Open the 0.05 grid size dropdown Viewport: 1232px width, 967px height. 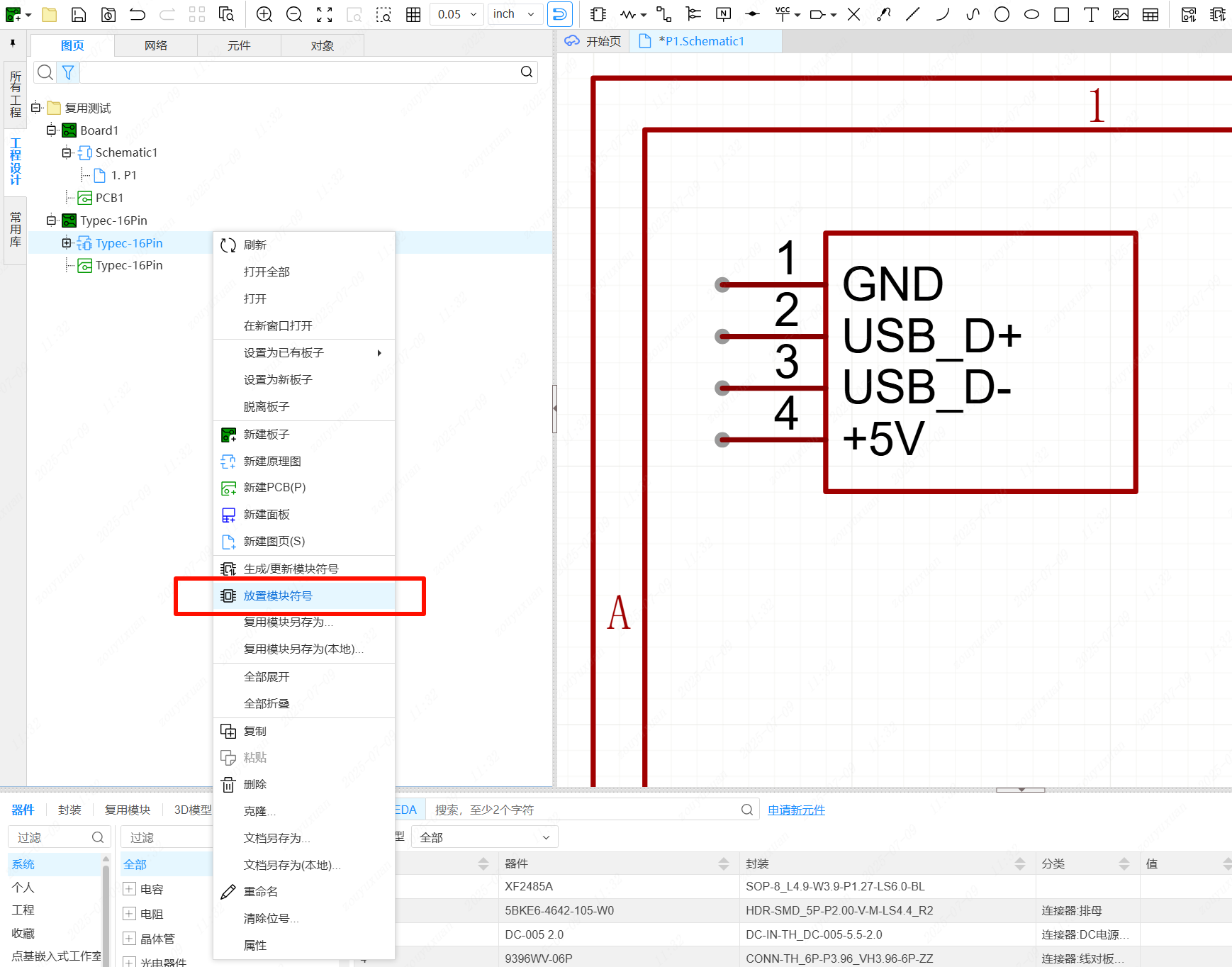[457, 14]
